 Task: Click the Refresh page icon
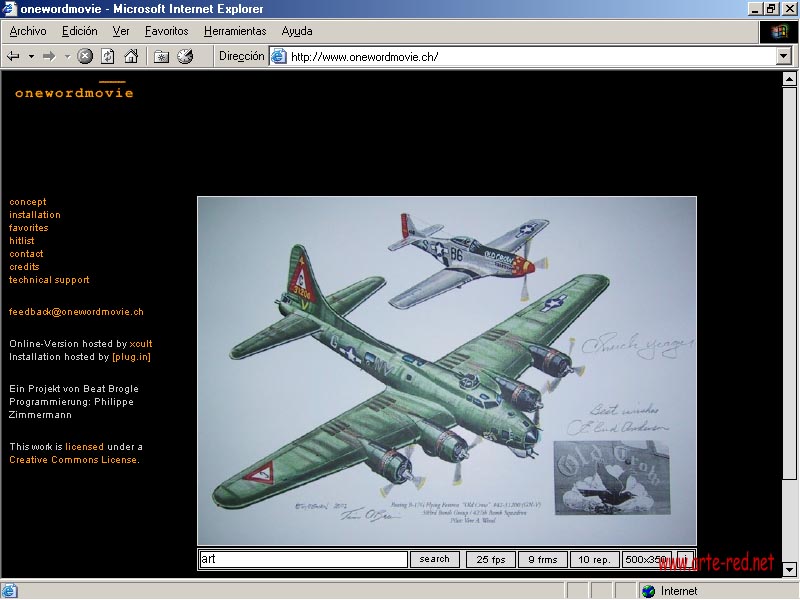[x=108, y=57]
